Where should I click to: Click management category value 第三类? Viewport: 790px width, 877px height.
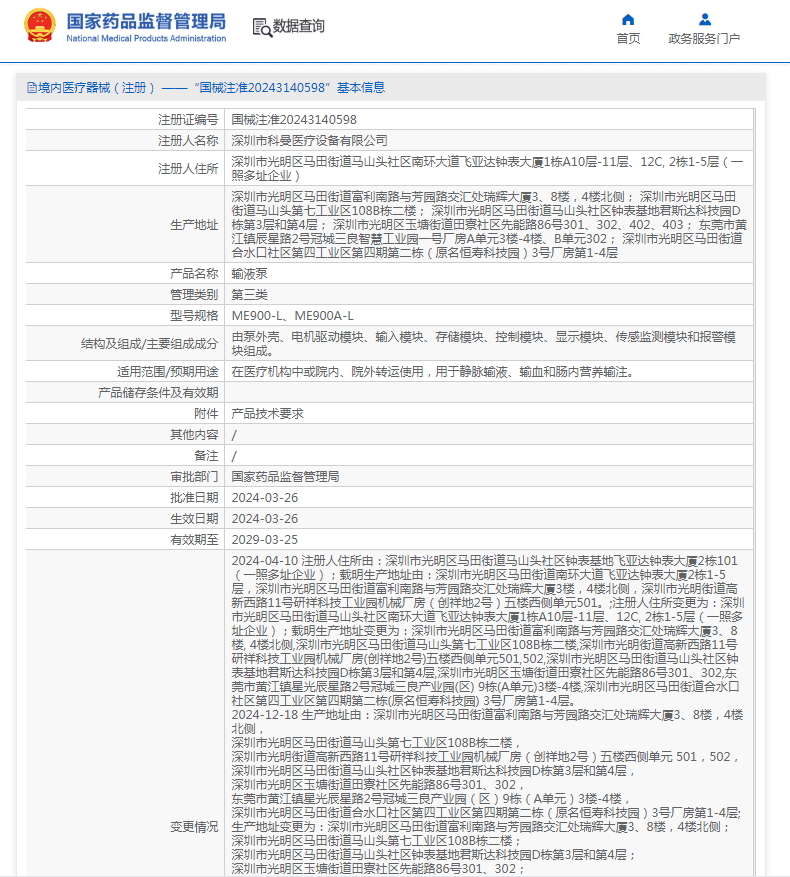coord(250,295)
